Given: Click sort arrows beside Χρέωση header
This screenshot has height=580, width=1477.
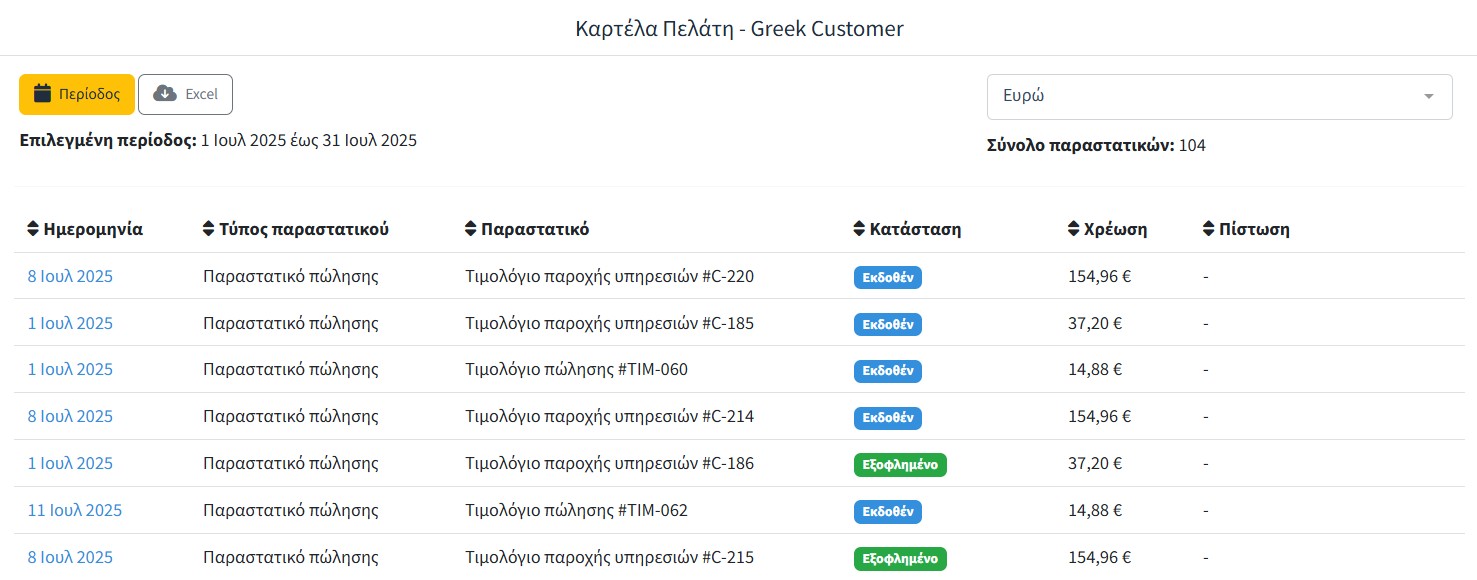Looking at the screenshot, I should tap(1074, 229).
